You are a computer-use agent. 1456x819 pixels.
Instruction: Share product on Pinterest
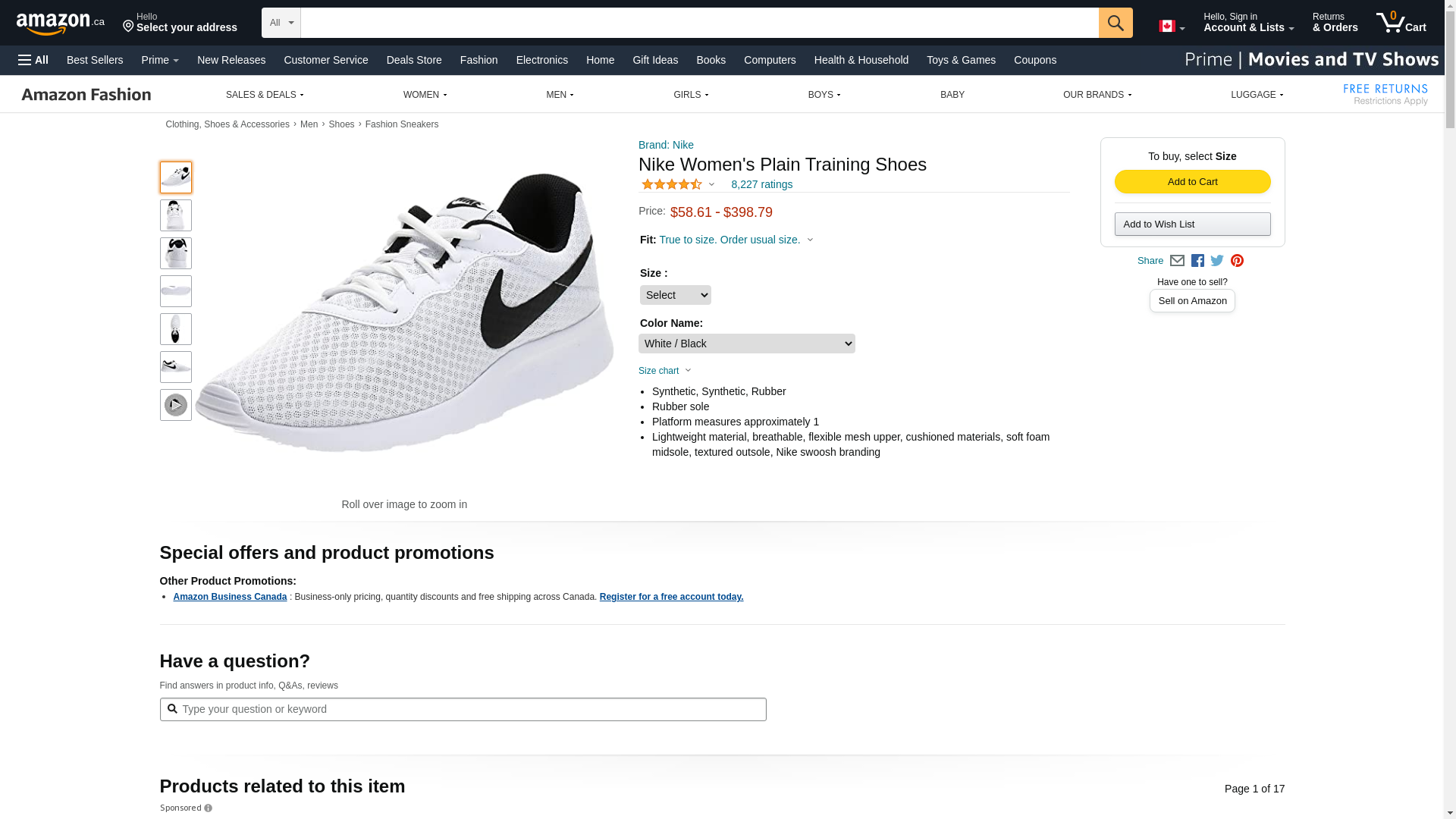[x=1237, y=261]
